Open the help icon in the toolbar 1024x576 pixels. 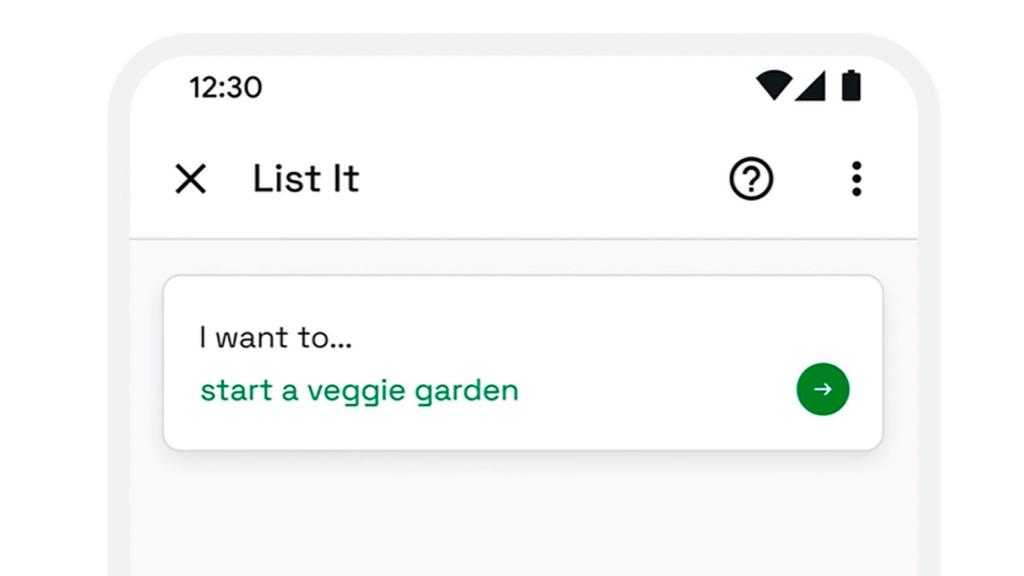point(750,179)
